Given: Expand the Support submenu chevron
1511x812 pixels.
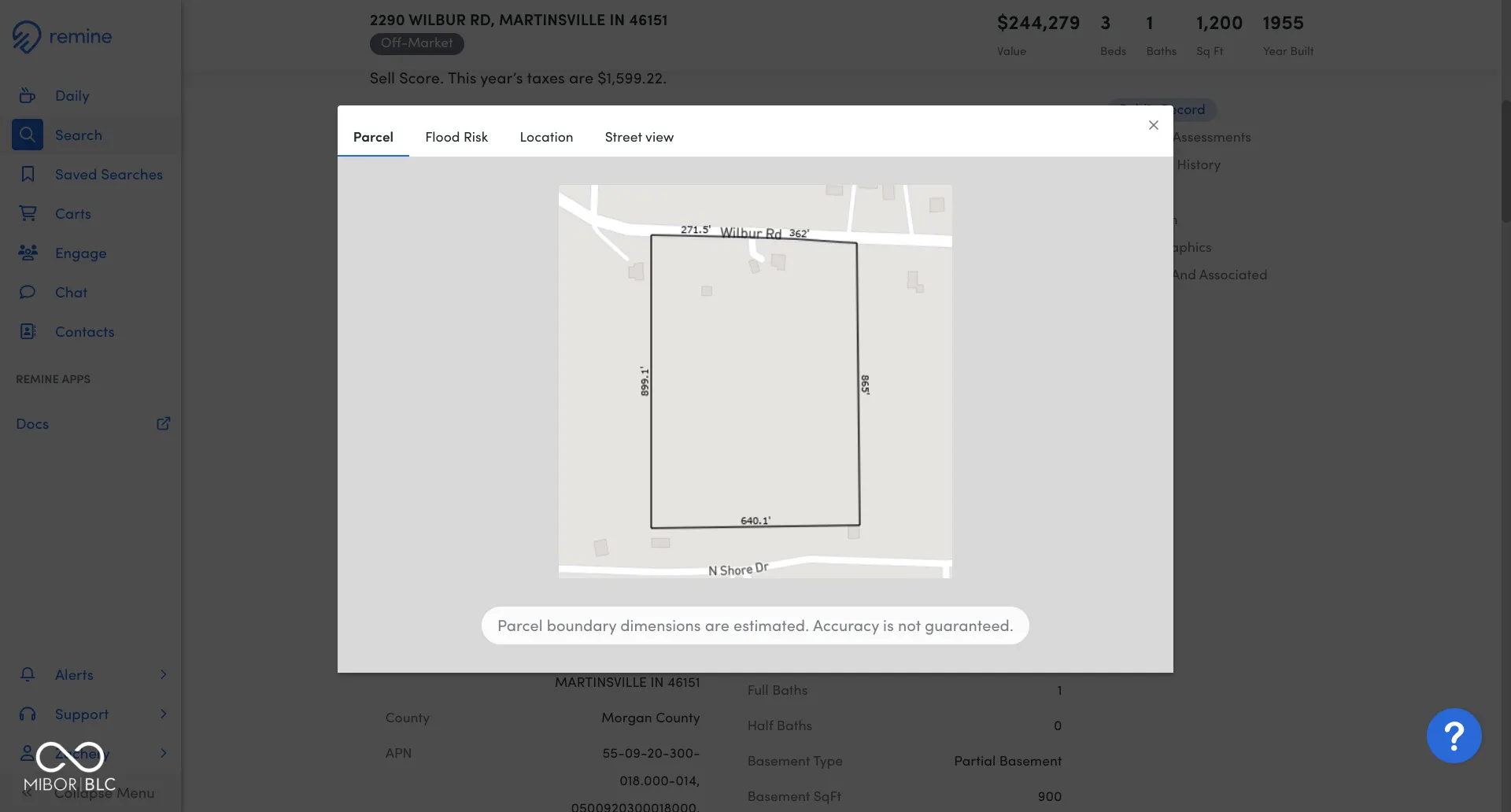Looking at the screenshot, I should 163,714.
